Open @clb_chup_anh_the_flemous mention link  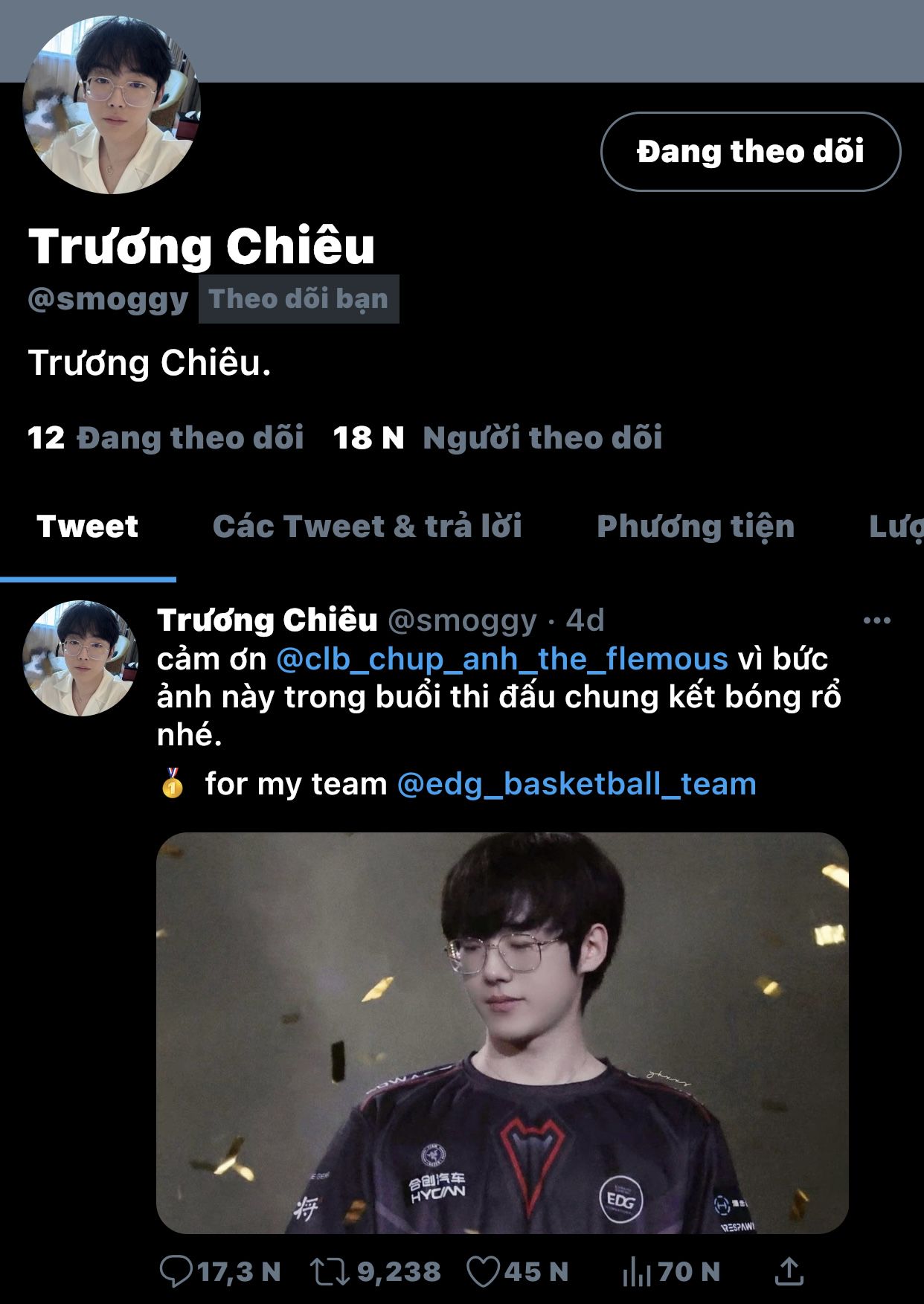coord(502,659)
